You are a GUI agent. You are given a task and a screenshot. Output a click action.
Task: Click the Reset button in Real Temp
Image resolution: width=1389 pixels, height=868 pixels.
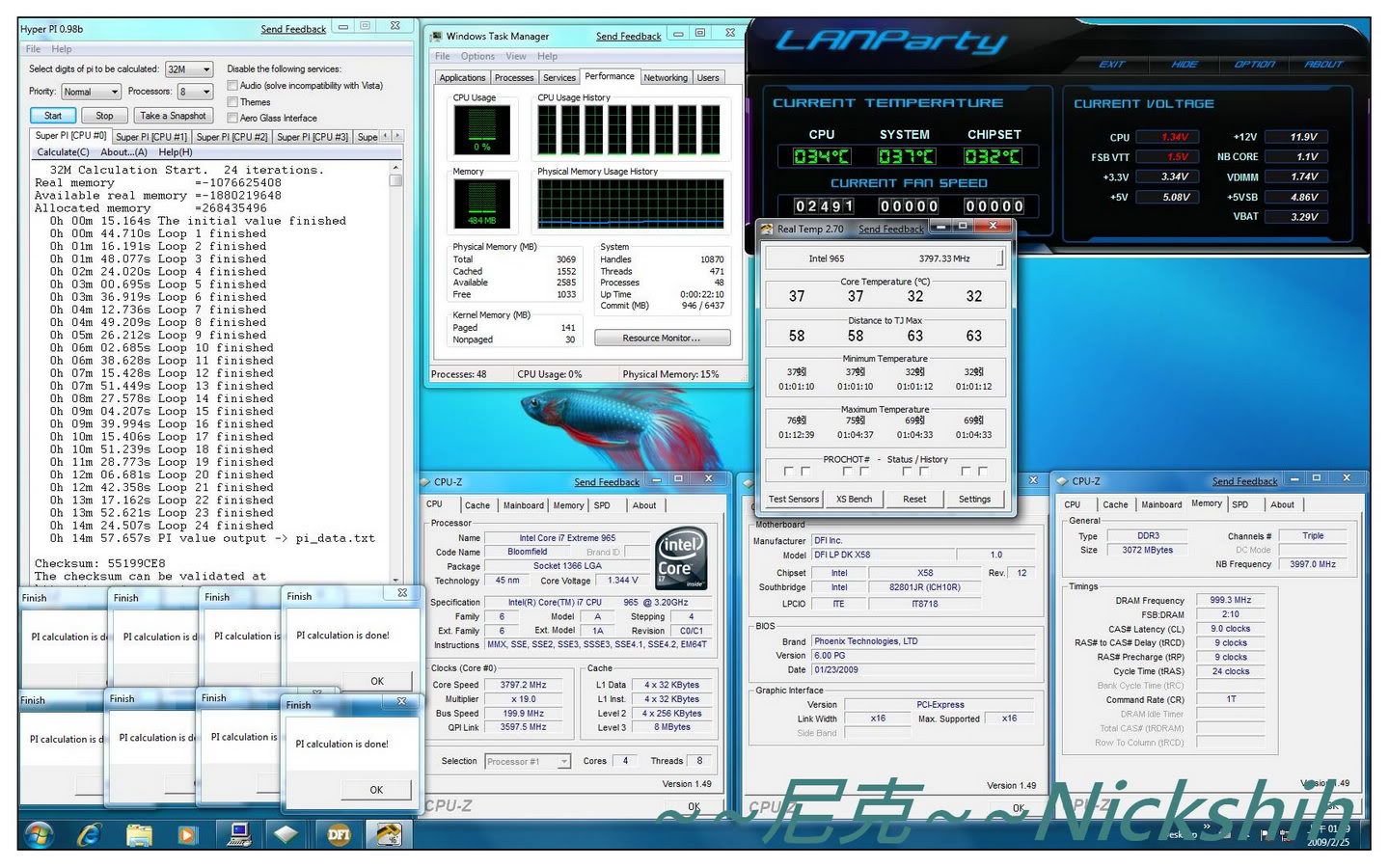(x=914, y=499)
